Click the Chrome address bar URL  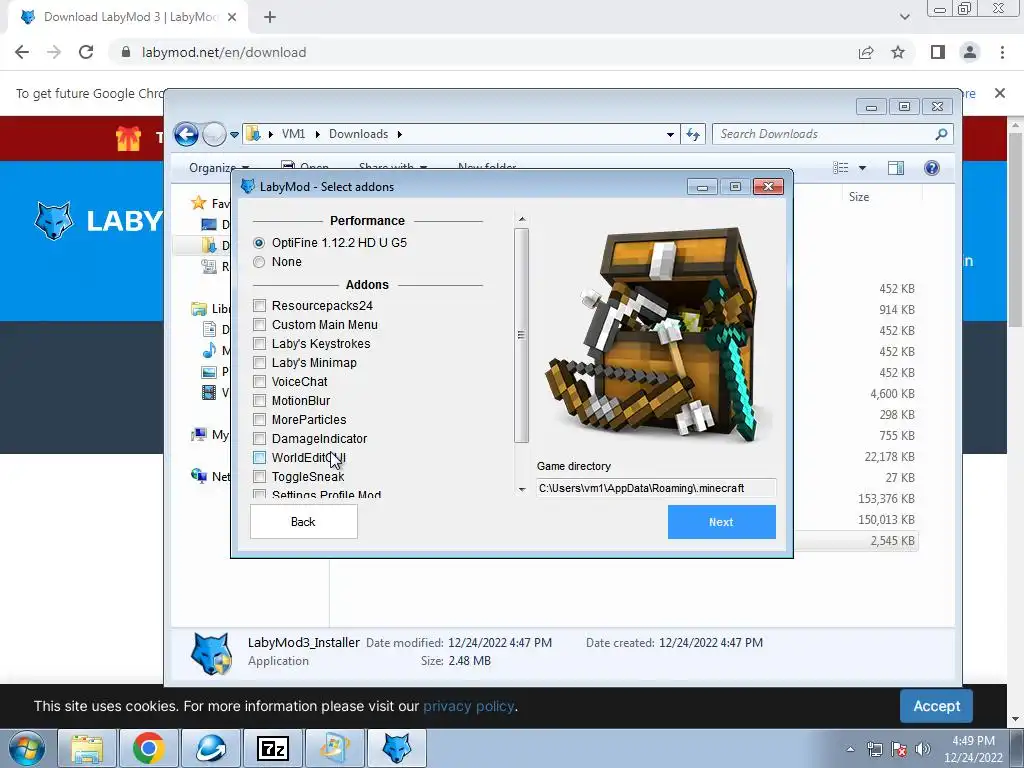click(224, 52)
